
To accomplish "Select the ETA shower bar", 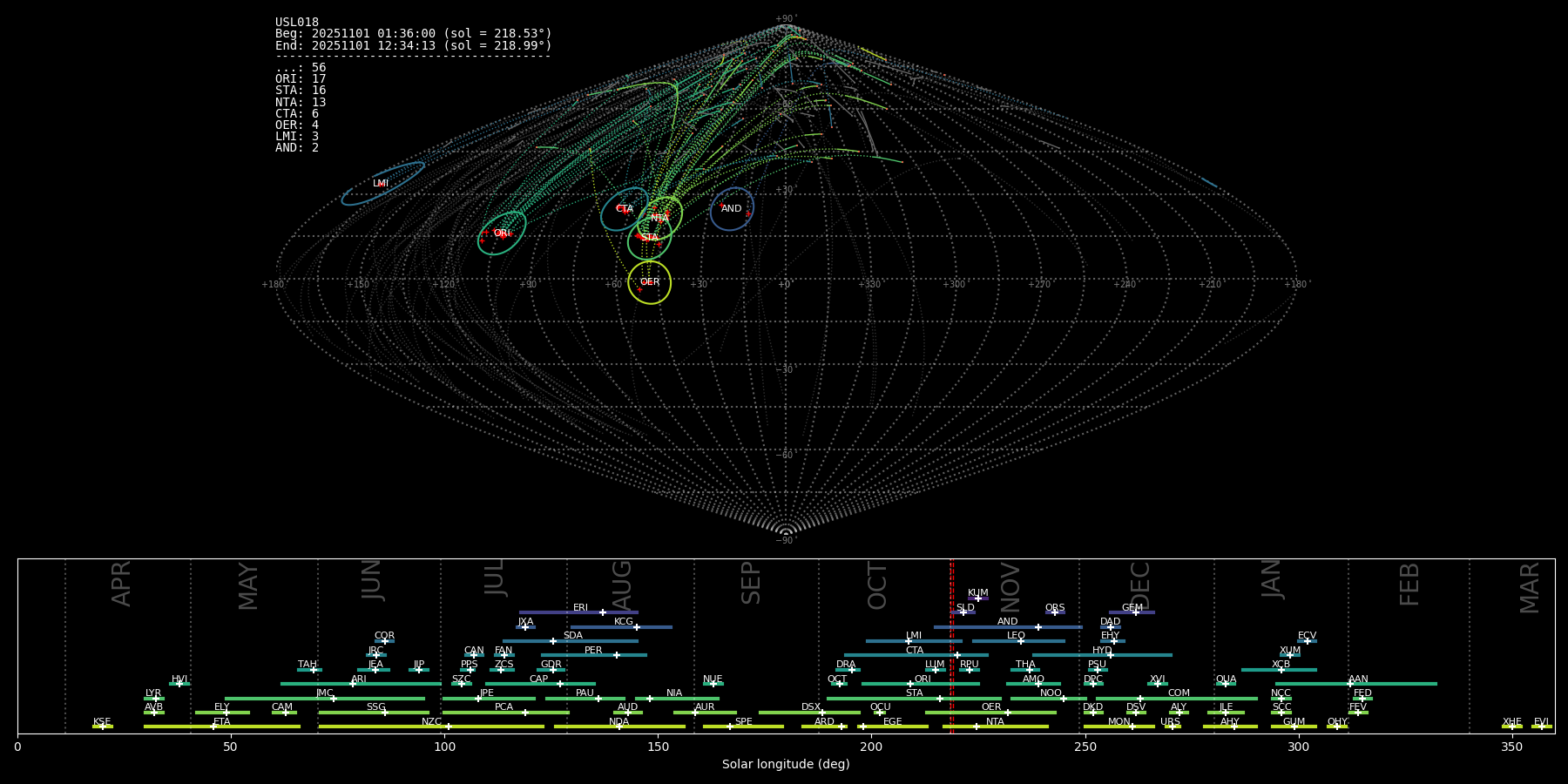I will (x=222, y=727).
